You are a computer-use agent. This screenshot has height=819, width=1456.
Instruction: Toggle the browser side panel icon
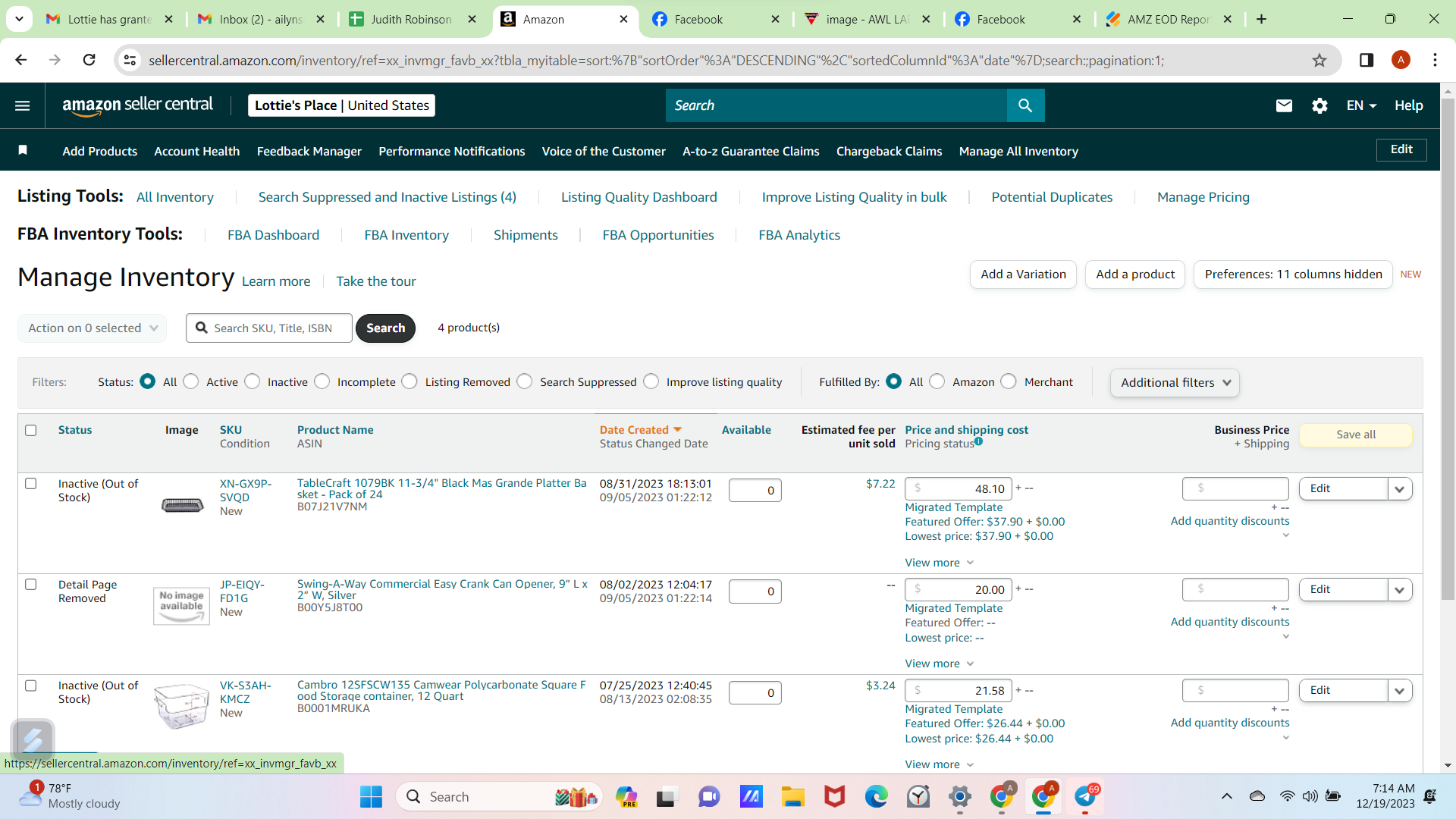click(x=1367, y=60)
